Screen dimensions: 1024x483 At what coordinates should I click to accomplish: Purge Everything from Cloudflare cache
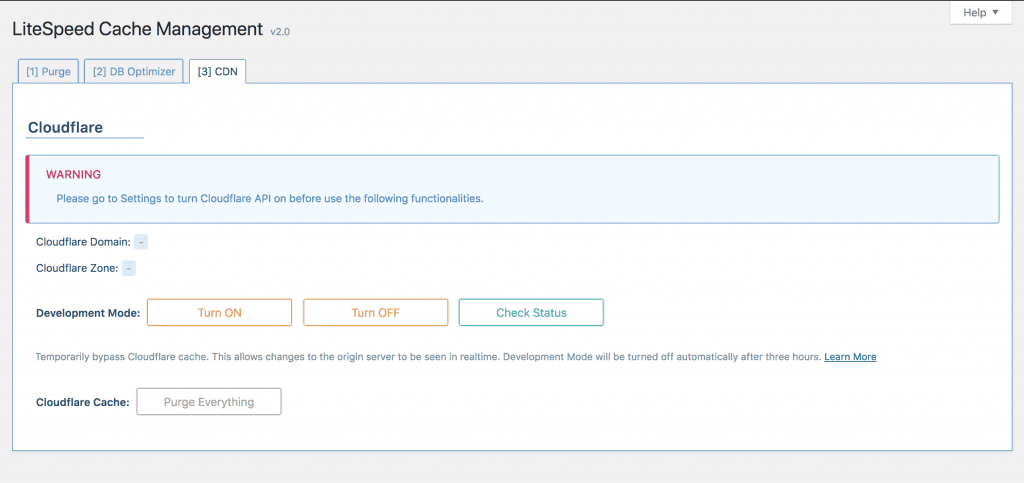coord(209,402)
